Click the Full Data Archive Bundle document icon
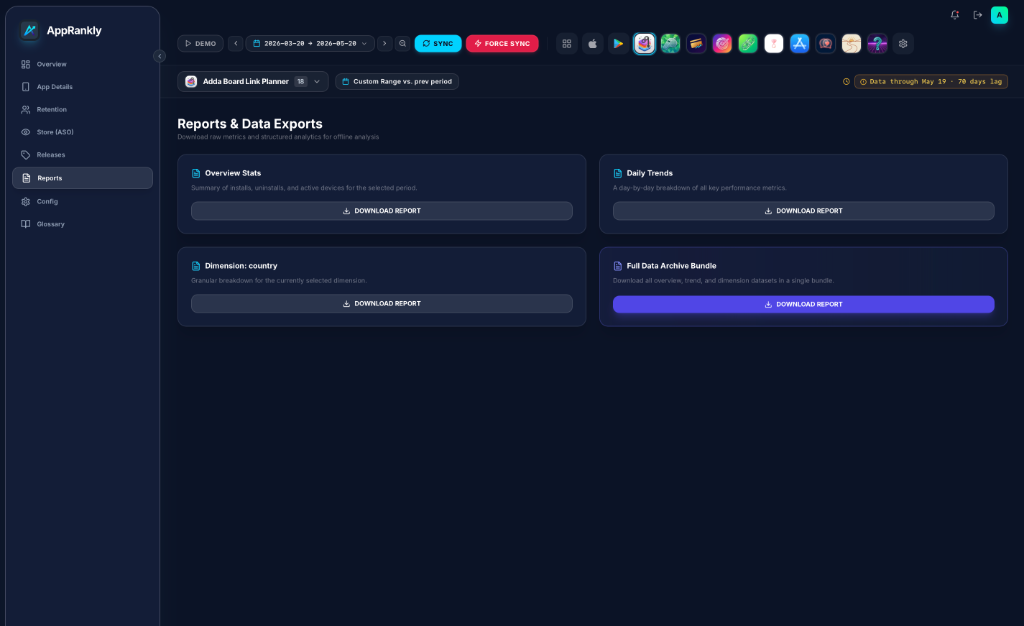 click(x=618, y=266)
